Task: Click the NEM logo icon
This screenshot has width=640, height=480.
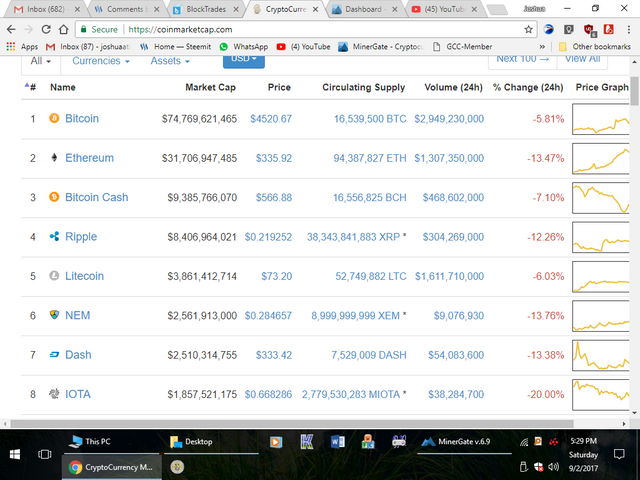Action: (54, 315)
